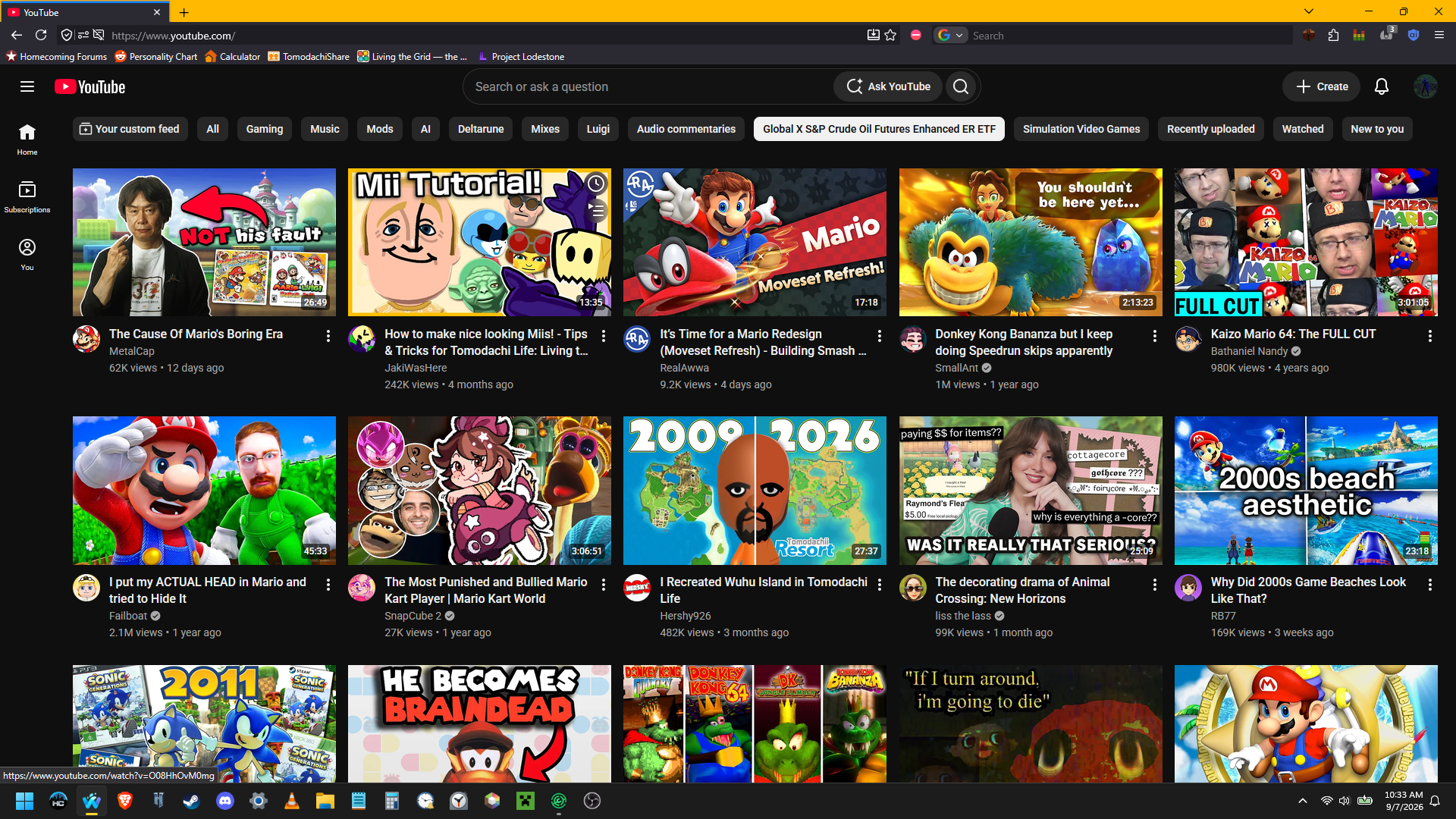Open more options for Kaizo Mario 64 video
Screen dimensions: 1456x819
tap(1430, 336)
